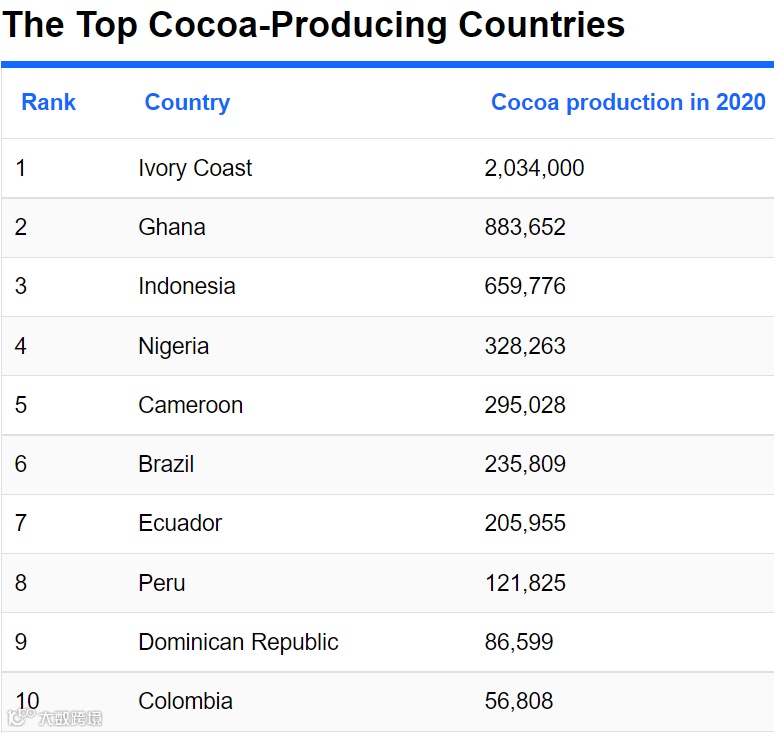Click the page title about cocoa-producing countries
This screenshot has width=774, height=733.
(x=313, y=25)
